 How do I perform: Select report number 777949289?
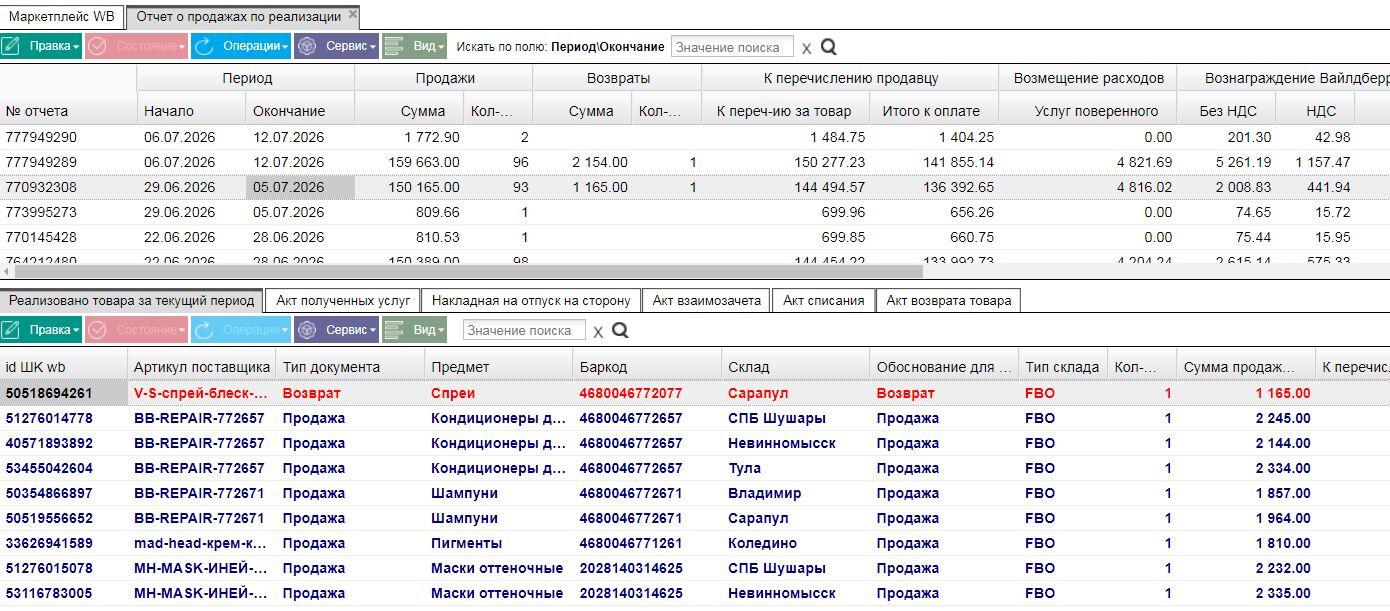pyautogui.click(x=41, y=162)
